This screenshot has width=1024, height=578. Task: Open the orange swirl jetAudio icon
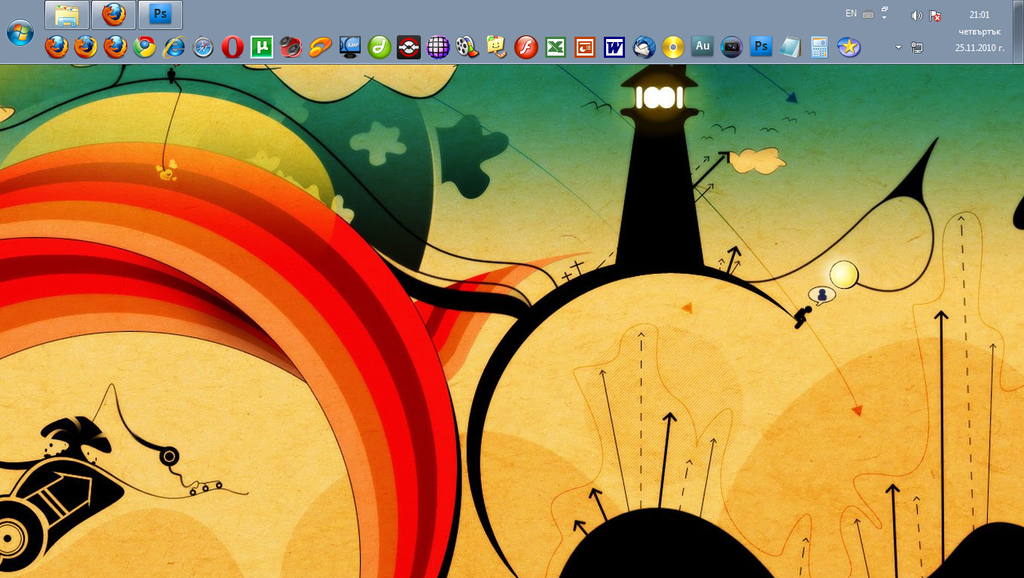(x=321, y=47)
